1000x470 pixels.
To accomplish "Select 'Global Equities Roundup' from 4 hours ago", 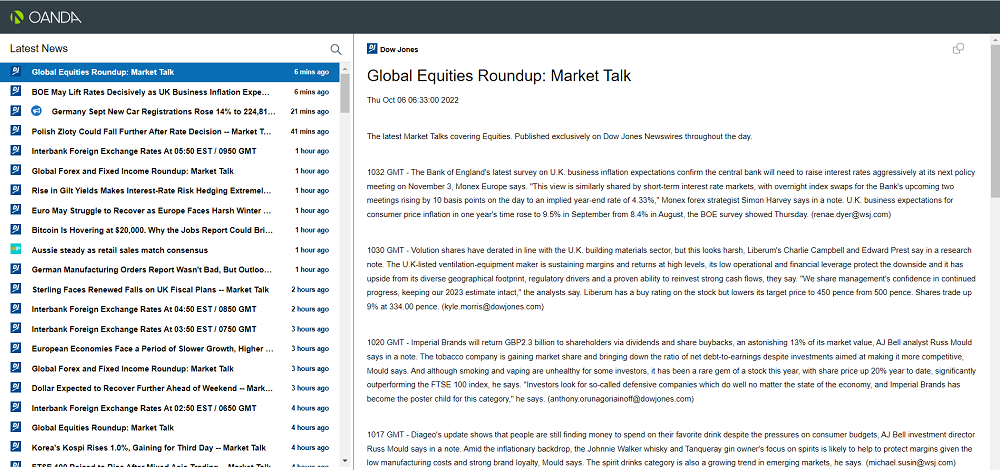I will (x=170, y=428).
